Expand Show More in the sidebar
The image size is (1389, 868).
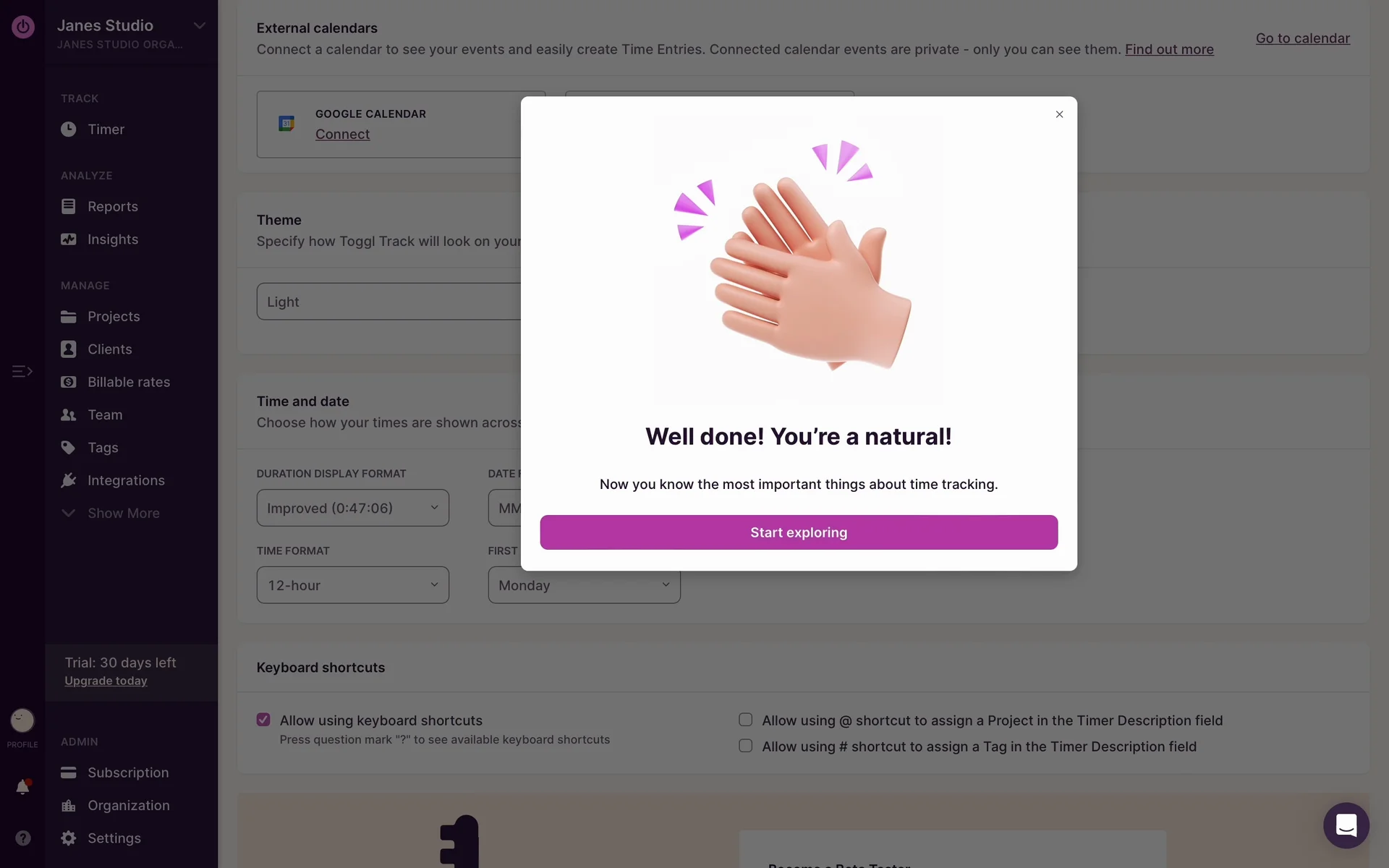[x=123, y=514]
